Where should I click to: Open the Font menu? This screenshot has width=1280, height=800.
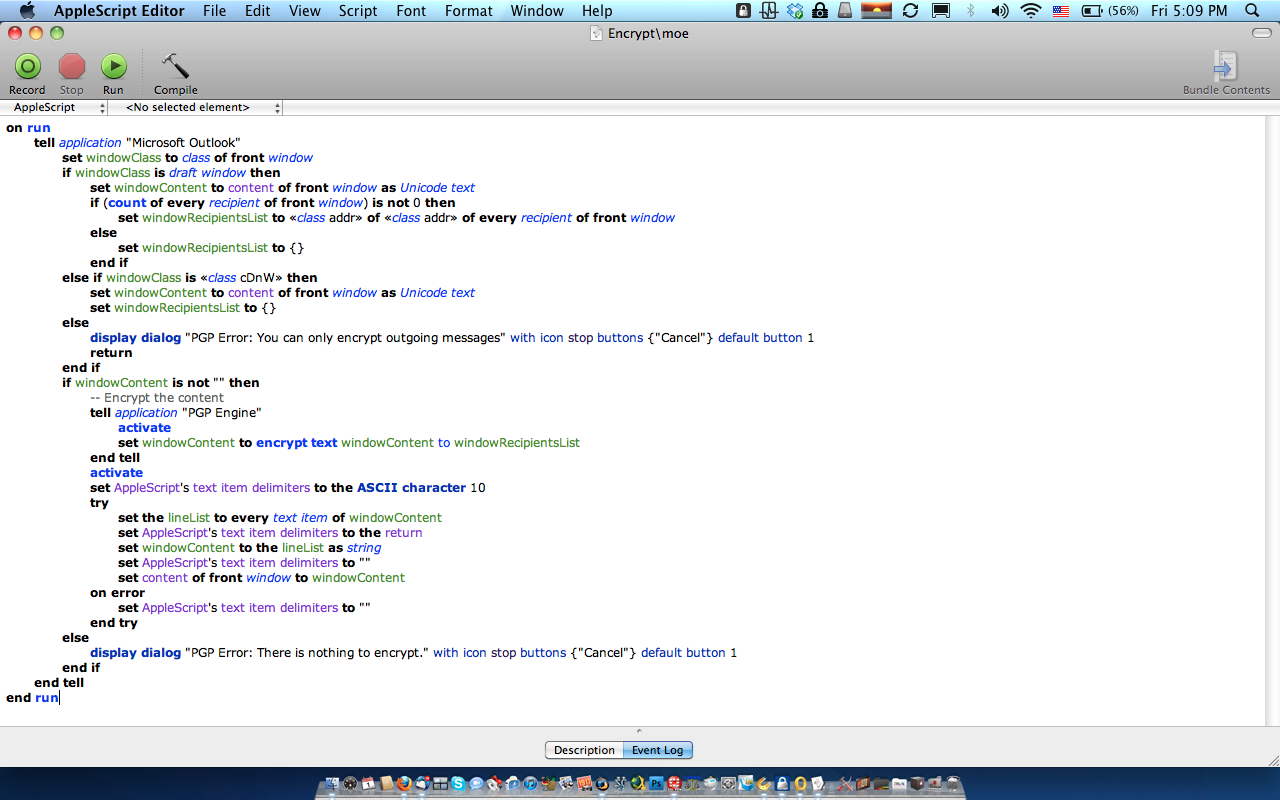tap(411, 11)
